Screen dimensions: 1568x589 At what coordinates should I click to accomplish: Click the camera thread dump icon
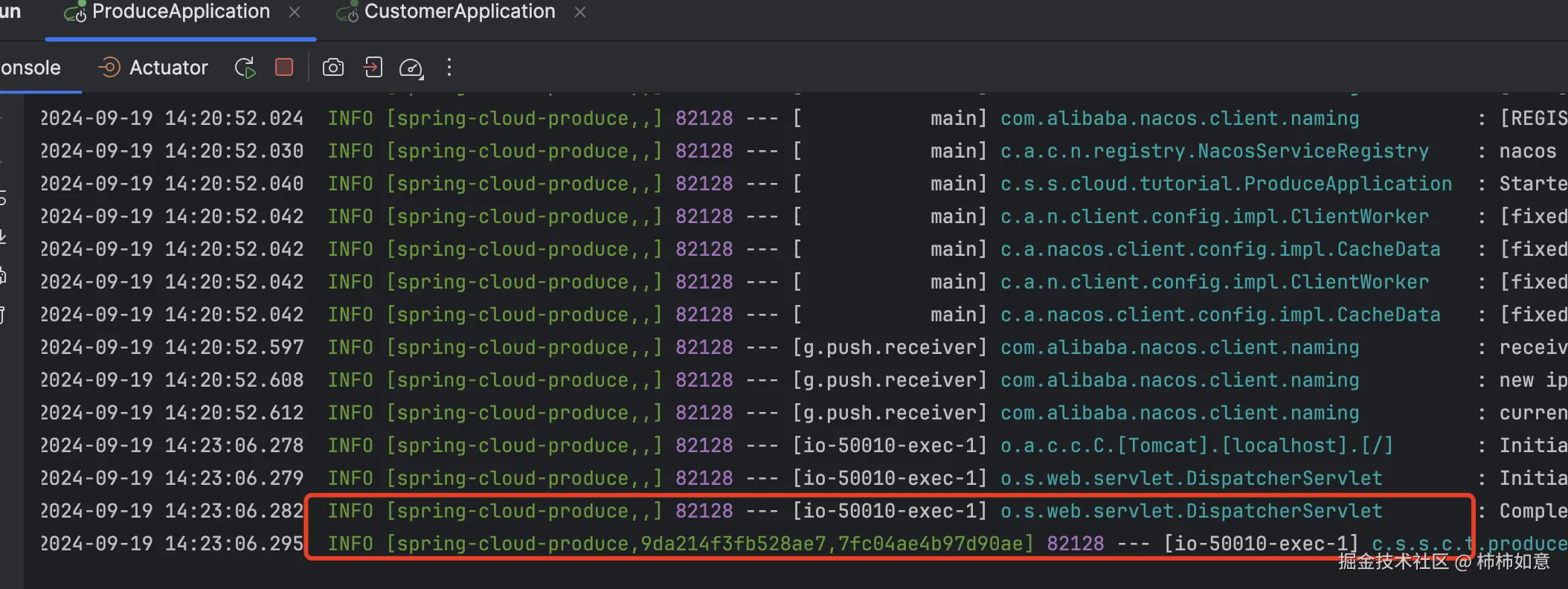point(332,68)
